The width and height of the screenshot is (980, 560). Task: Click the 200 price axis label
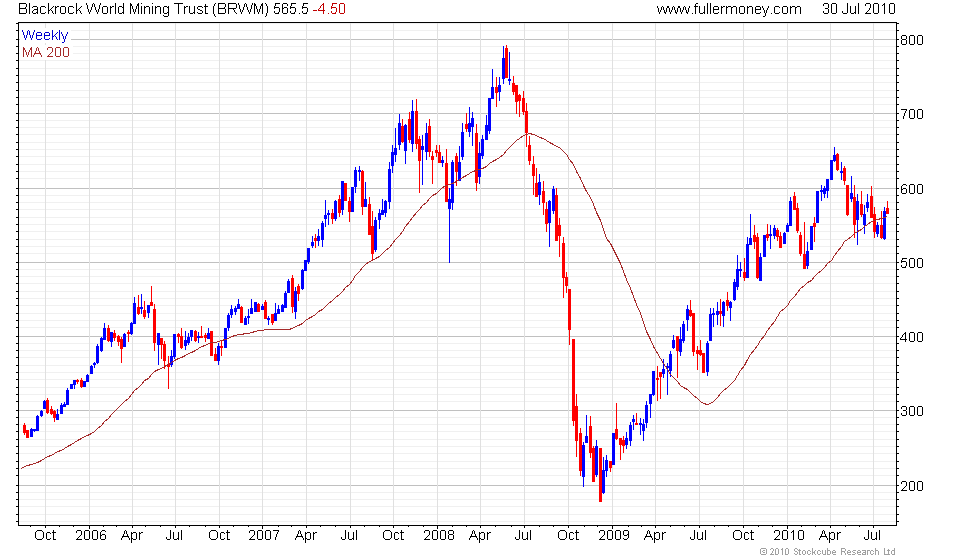912,486
